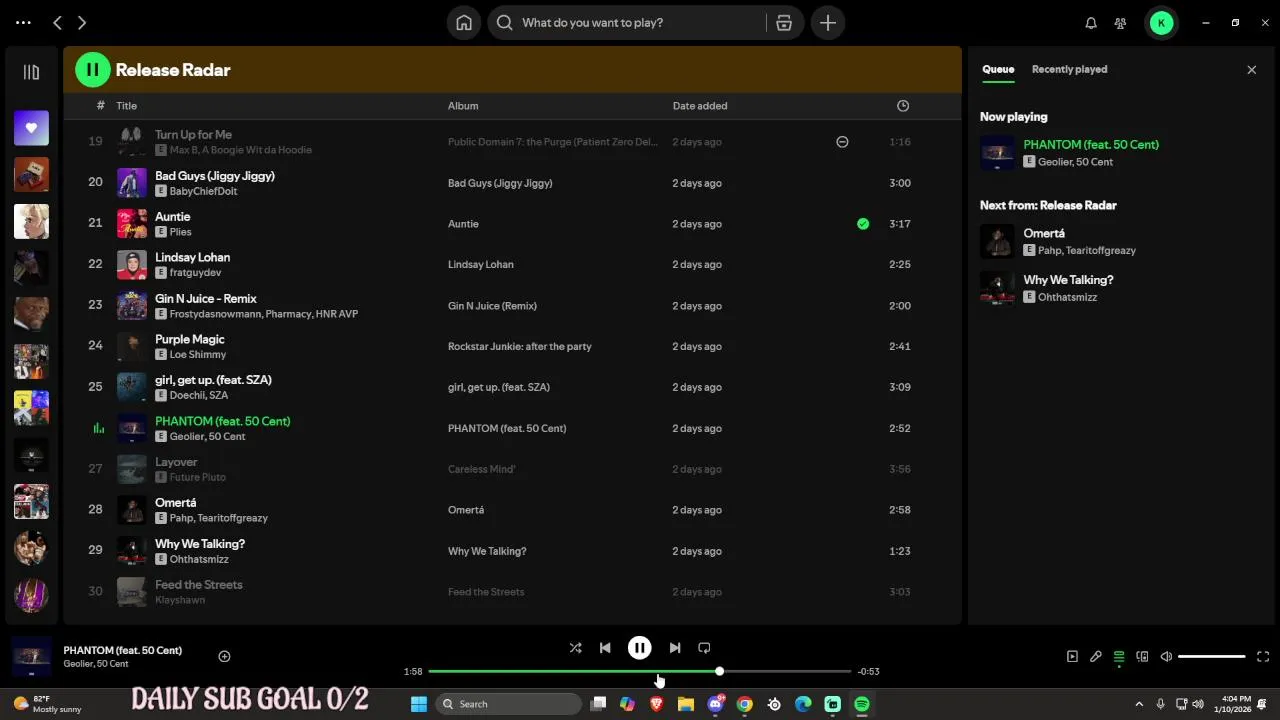Click the plus Create button in the top bar
The width and height of the screenshot is (1280, 720).
828,23
